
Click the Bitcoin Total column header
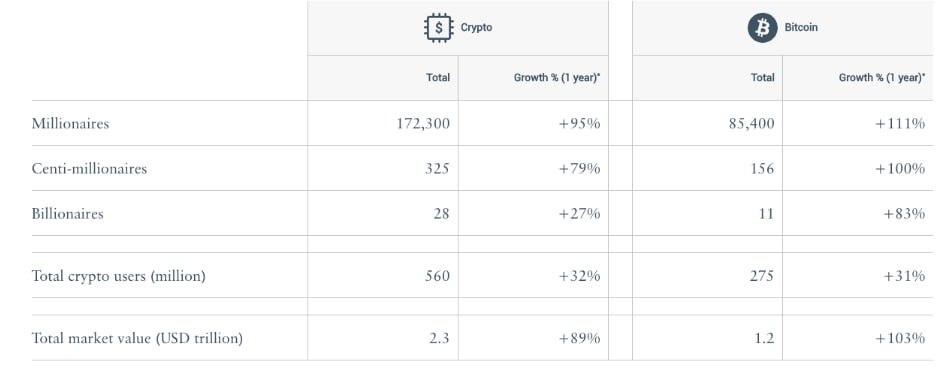tap(762, 78)
